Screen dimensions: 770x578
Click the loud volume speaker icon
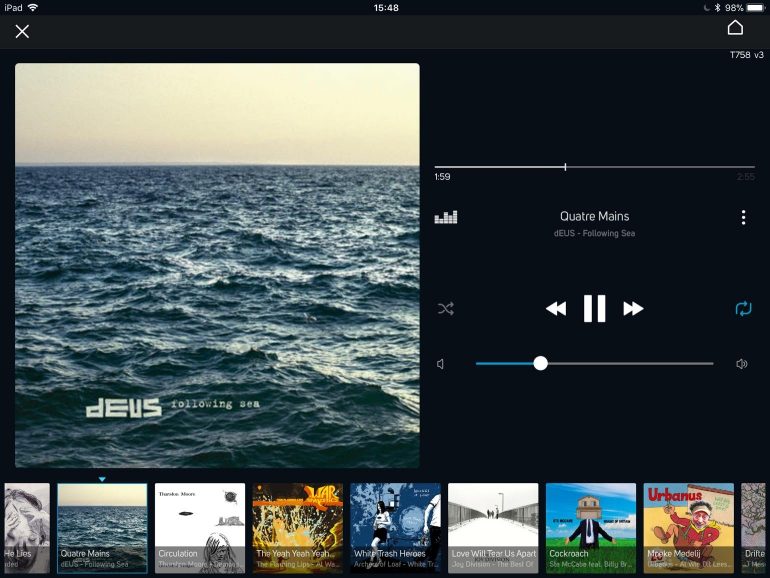pos(742,364)
